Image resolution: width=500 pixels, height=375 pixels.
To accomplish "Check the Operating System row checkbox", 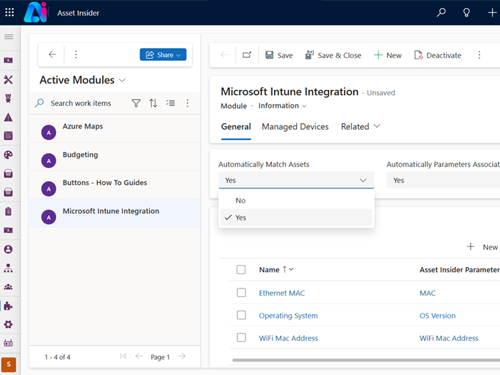I will (241, 315).
